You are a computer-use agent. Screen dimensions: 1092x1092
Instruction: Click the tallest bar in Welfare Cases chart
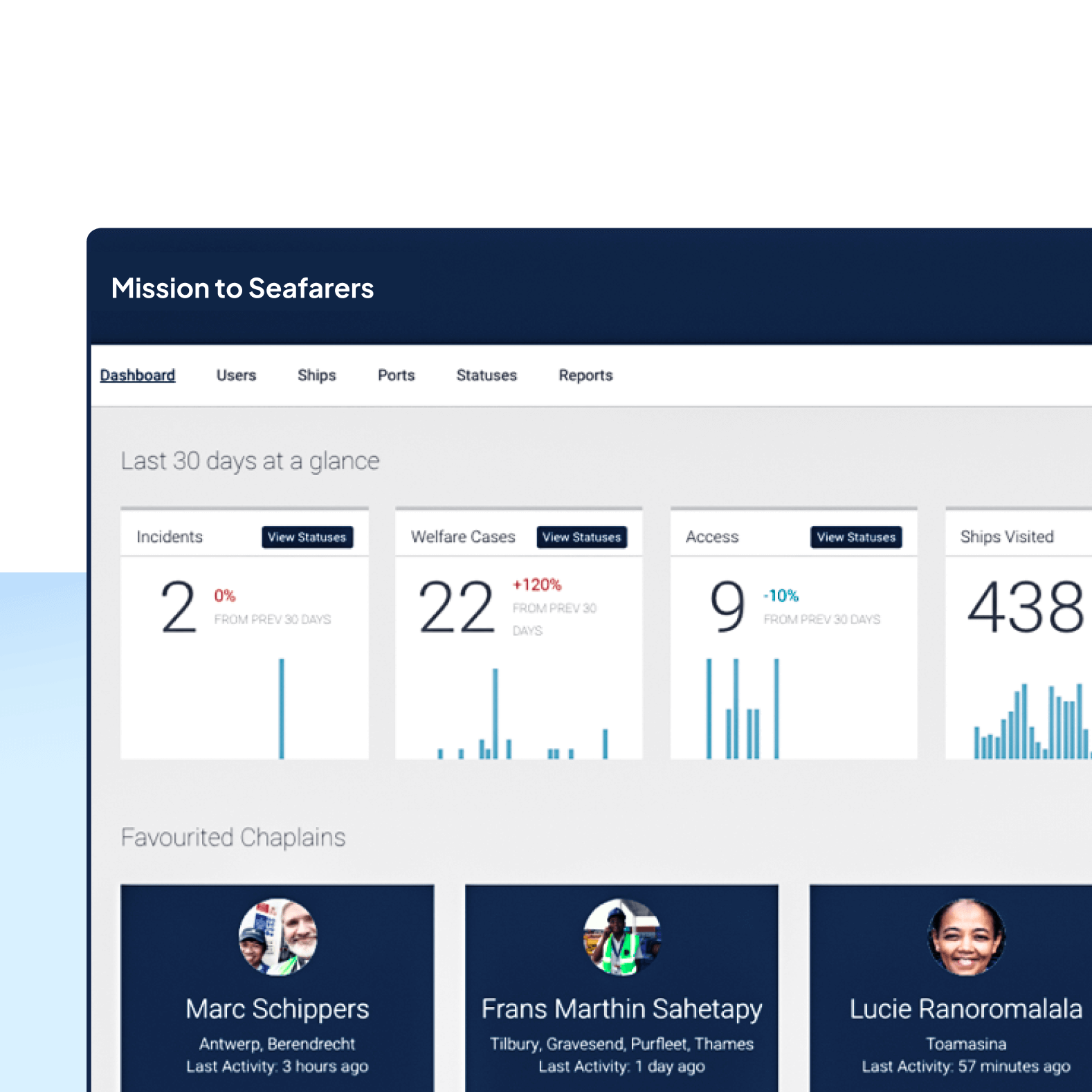click(x=495, y=713)
